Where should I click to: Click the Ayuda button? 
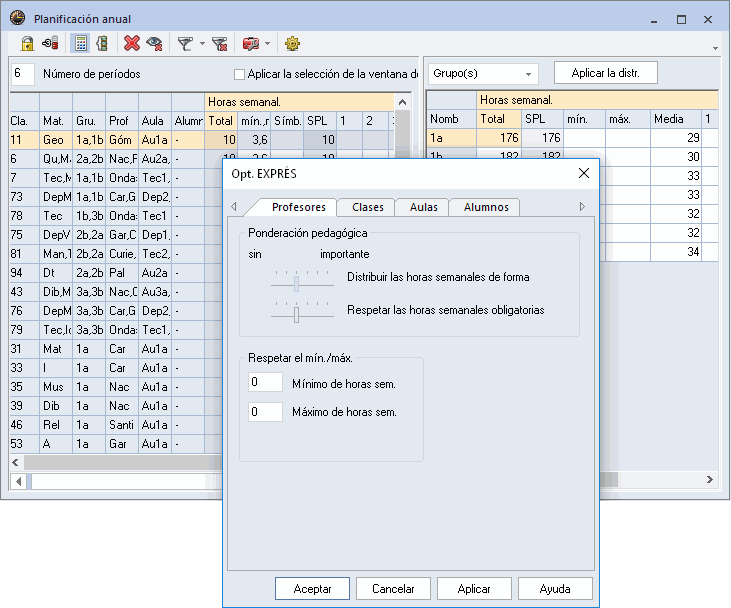pos(555,588)
